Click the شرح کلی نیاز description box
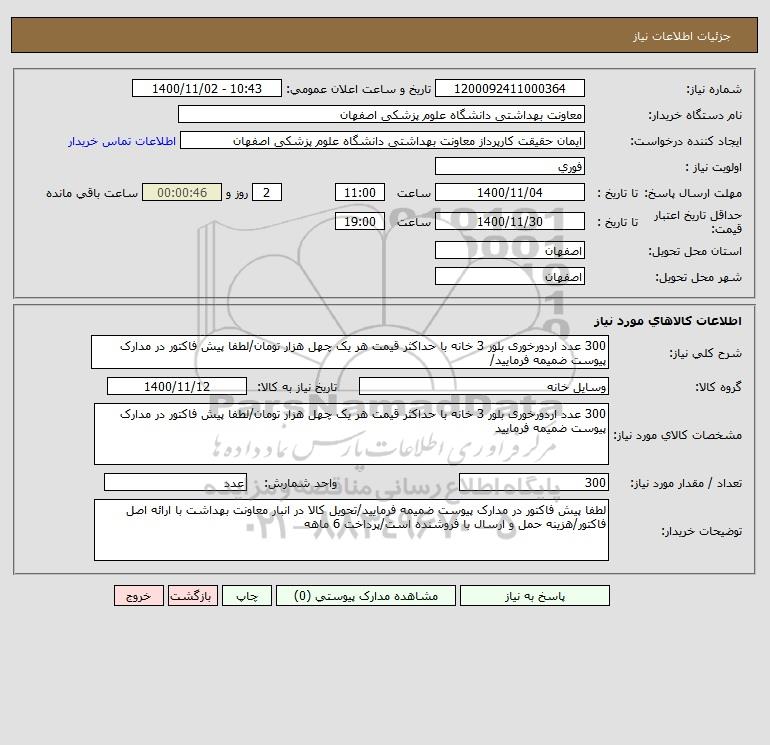Image resolution: width=770 pixels, height=745 pixels. [350, 352]
